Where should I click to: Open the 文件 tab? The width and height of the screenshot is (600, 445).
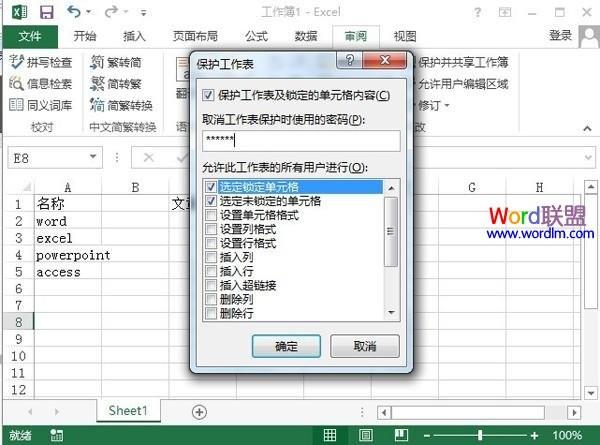click(30, 36)
